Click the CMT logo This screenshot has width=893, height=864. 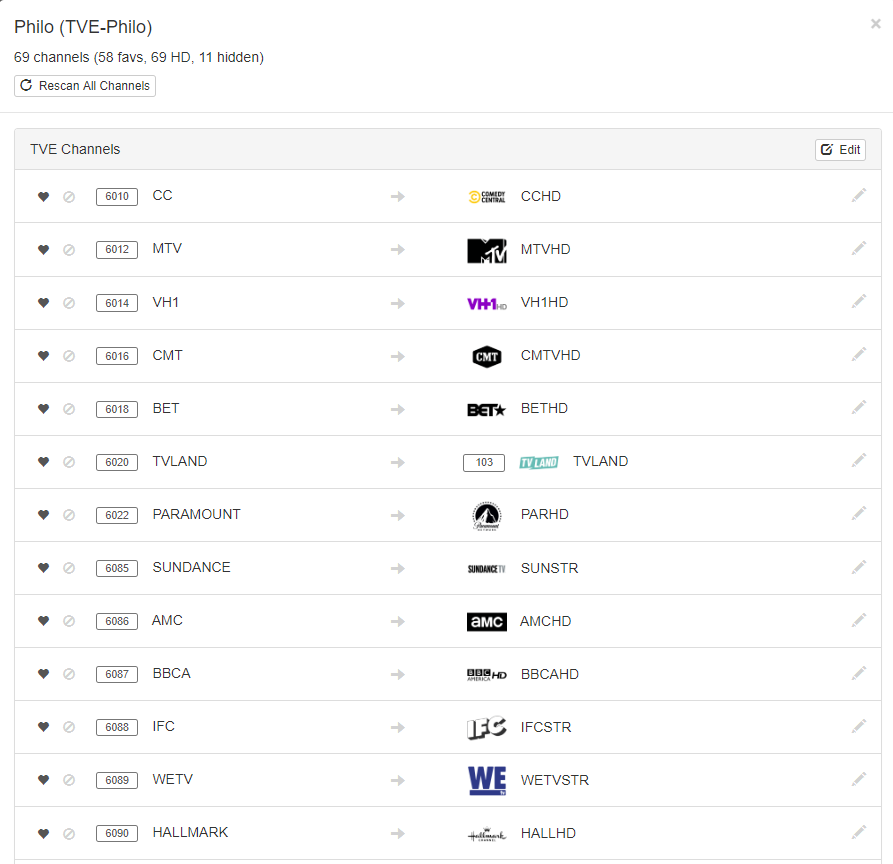[x=487, y=357]
